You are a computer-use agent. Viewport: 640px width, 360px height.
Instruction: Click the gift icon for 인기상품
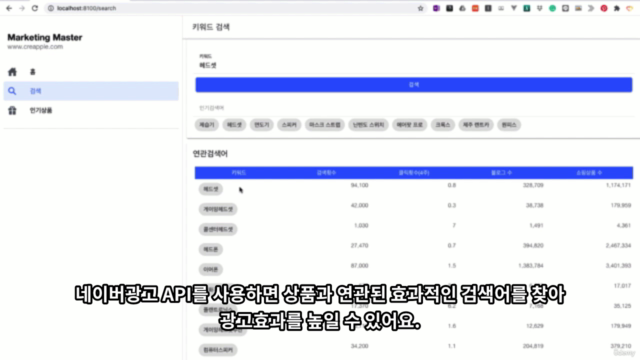tap(12, 110)
